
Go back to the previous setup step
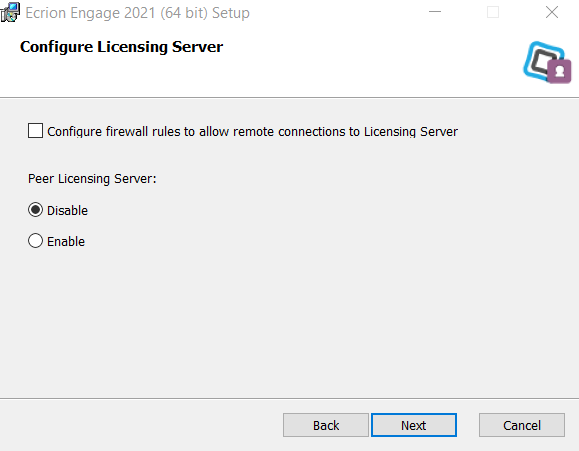(326, 425)
